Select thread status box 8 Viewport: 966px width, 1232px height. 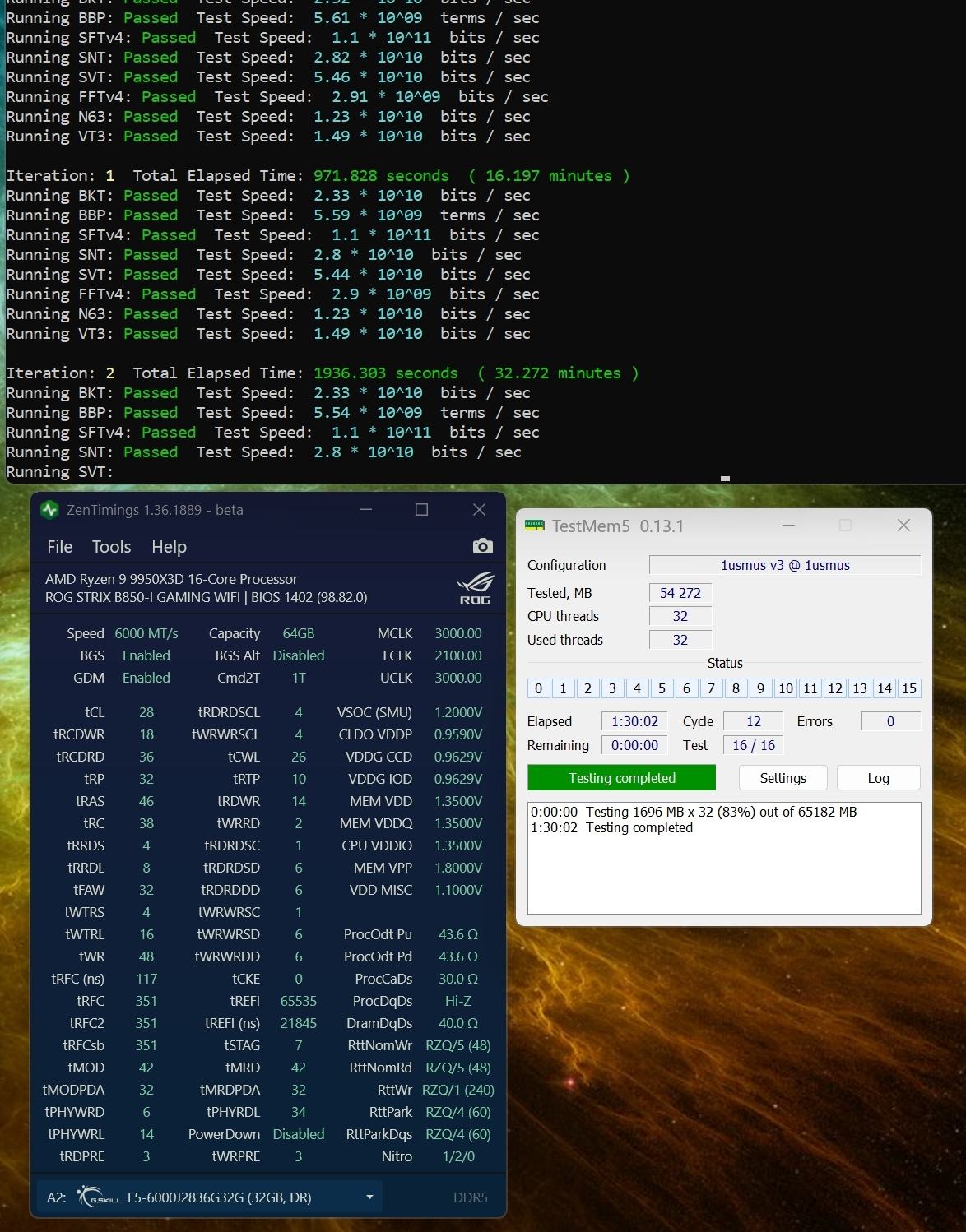(736, 688)
